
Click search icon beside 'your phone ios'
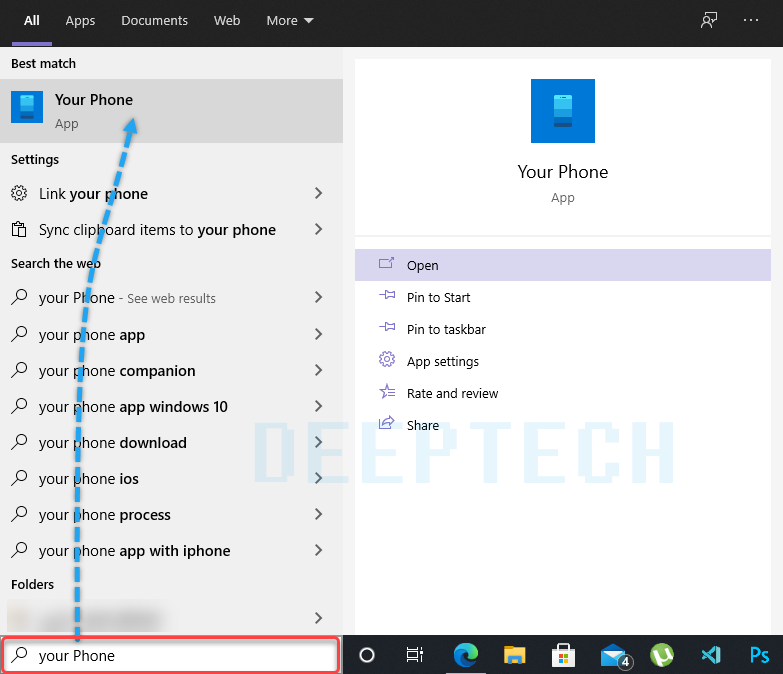[x=19, y=477]
